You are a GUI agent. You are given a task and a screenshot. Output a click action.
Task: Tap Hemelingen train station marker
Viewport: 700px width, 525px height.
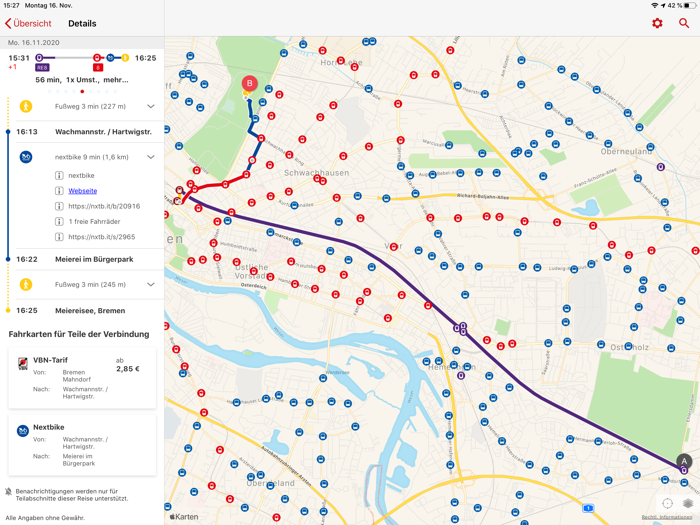click(x=461, y=375)
